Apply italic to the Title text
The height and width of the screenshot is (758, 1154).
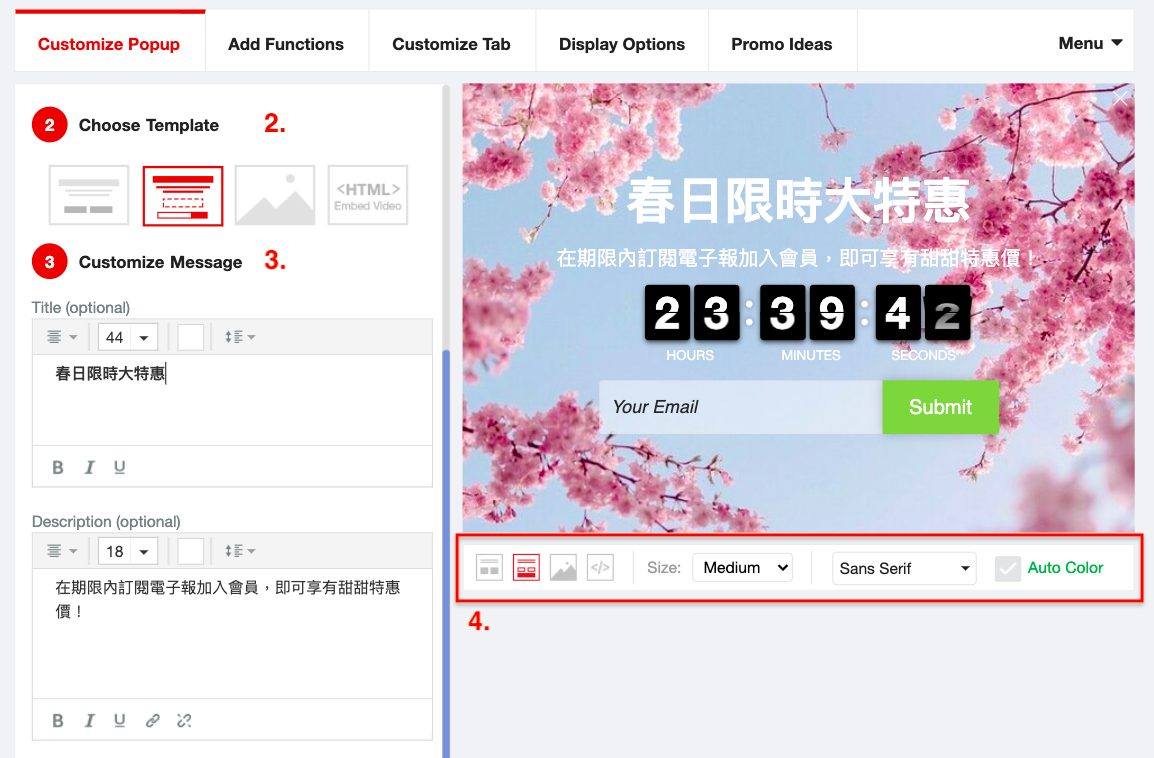tap(89, 467)
